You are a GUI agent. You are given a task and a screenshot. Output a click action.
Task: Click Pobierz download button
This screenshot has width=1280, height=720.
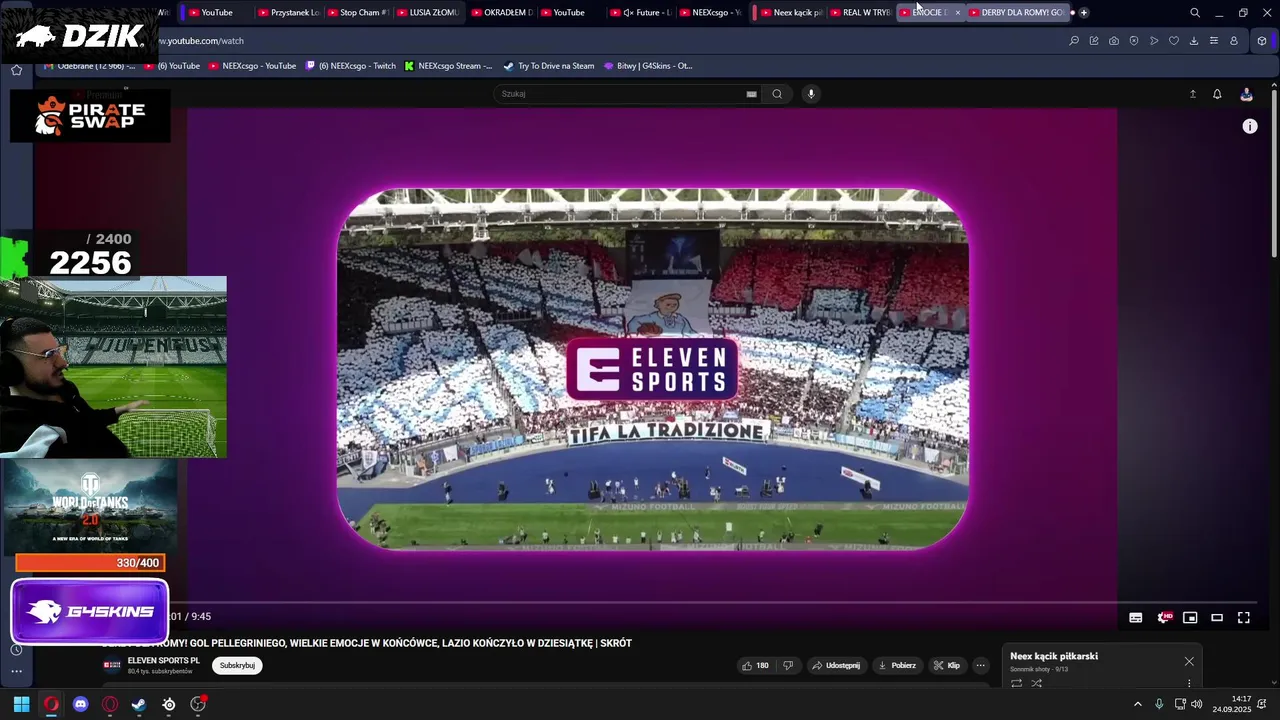pos(896,666)
